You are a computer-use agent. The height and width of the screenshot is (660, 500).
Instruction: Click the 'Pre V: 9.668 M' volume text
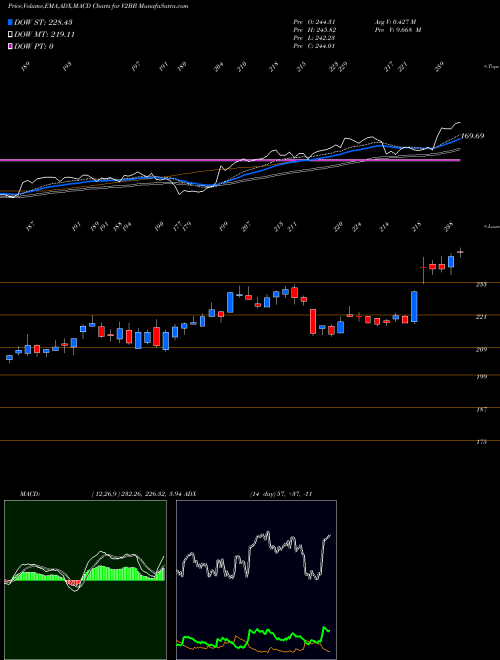coord(398,30)
